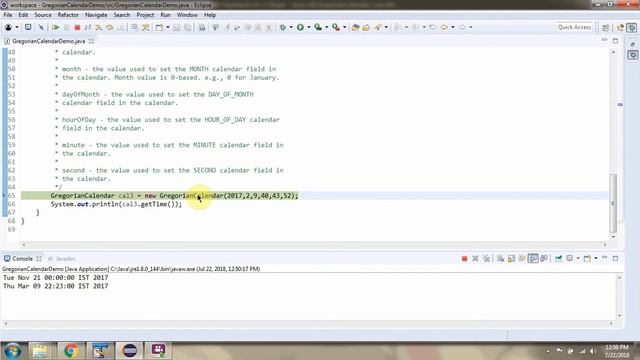Click the Step Over debug icon
Viewport: 640px width, 360px height.
pyautogui.click(x=109, y=27)
